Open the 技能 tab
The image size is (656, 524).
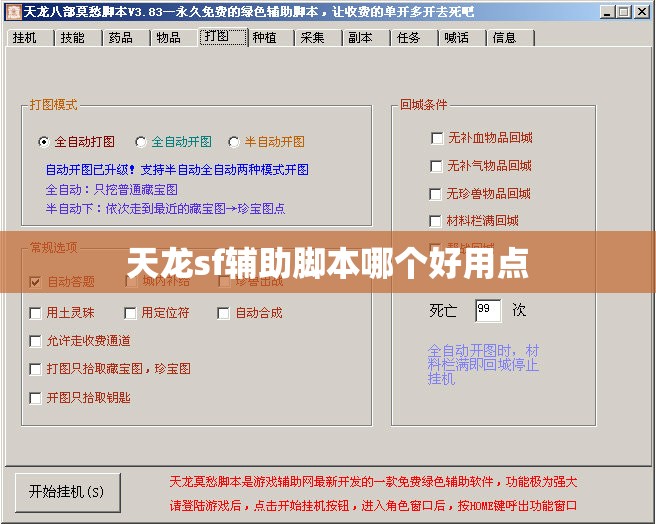(x=78, y=38)
